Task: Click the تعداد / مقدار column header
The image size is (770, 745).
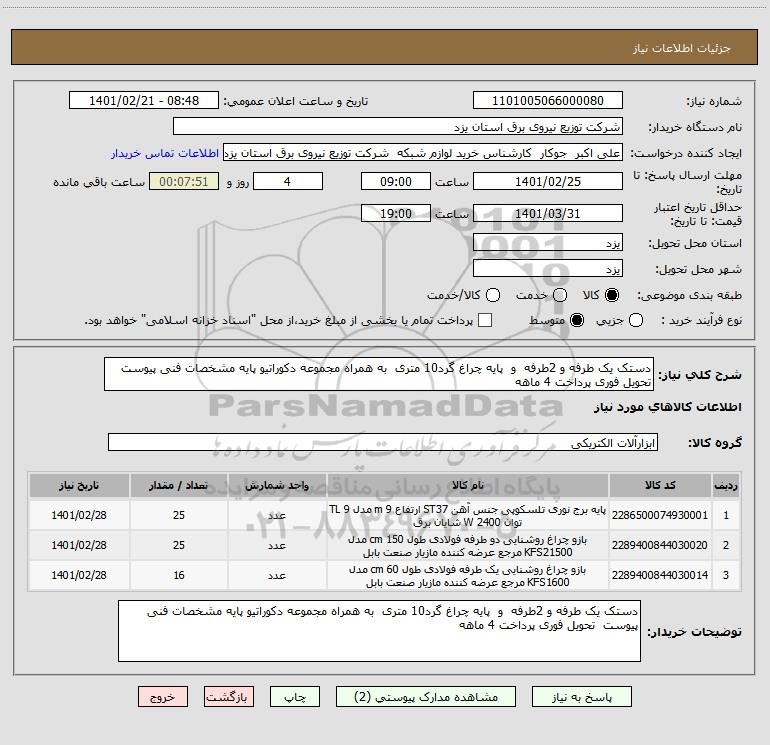Action: coord(179,485)
